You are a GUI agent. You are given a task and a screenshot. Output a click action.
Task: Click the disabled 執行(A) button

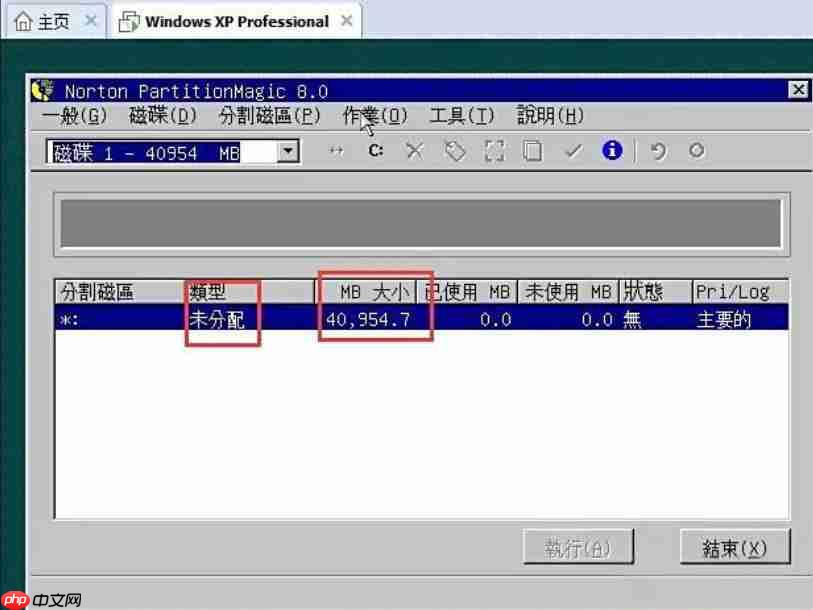point(579,547)
